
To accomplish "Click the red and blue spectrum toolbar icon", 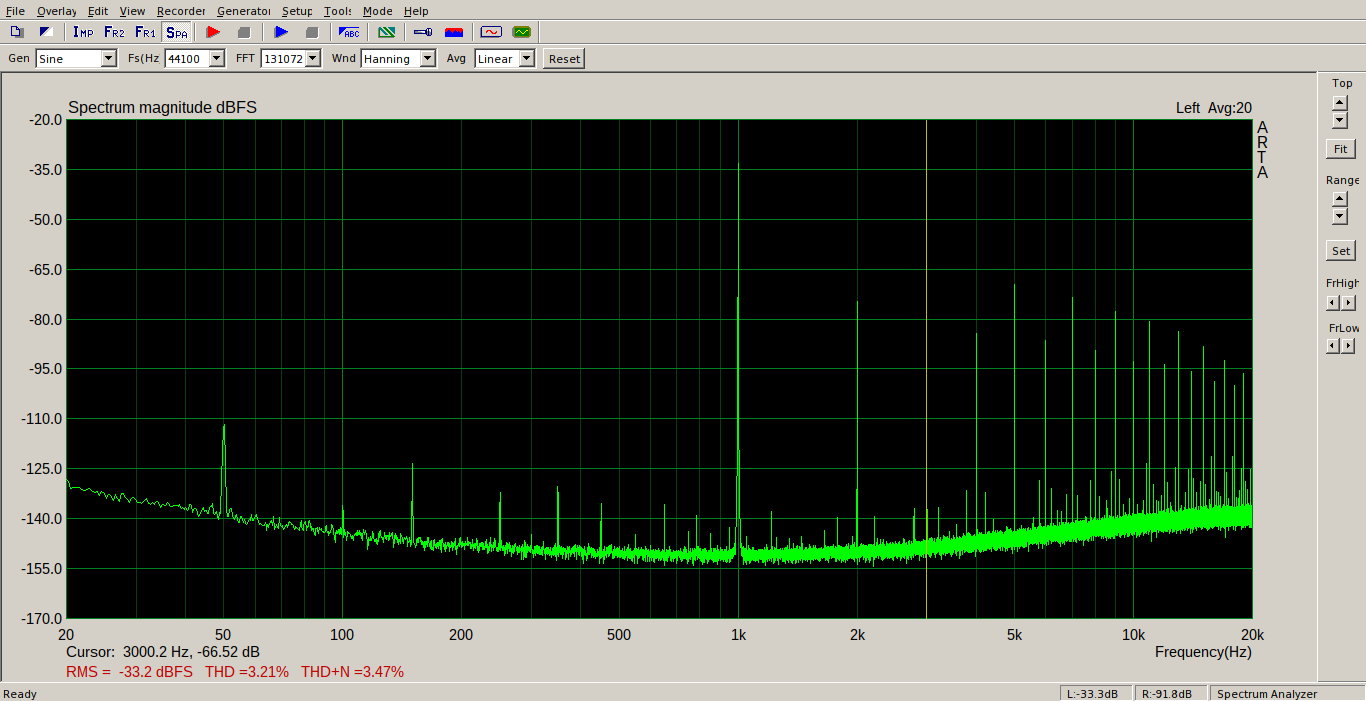I will tap(453, 32).
